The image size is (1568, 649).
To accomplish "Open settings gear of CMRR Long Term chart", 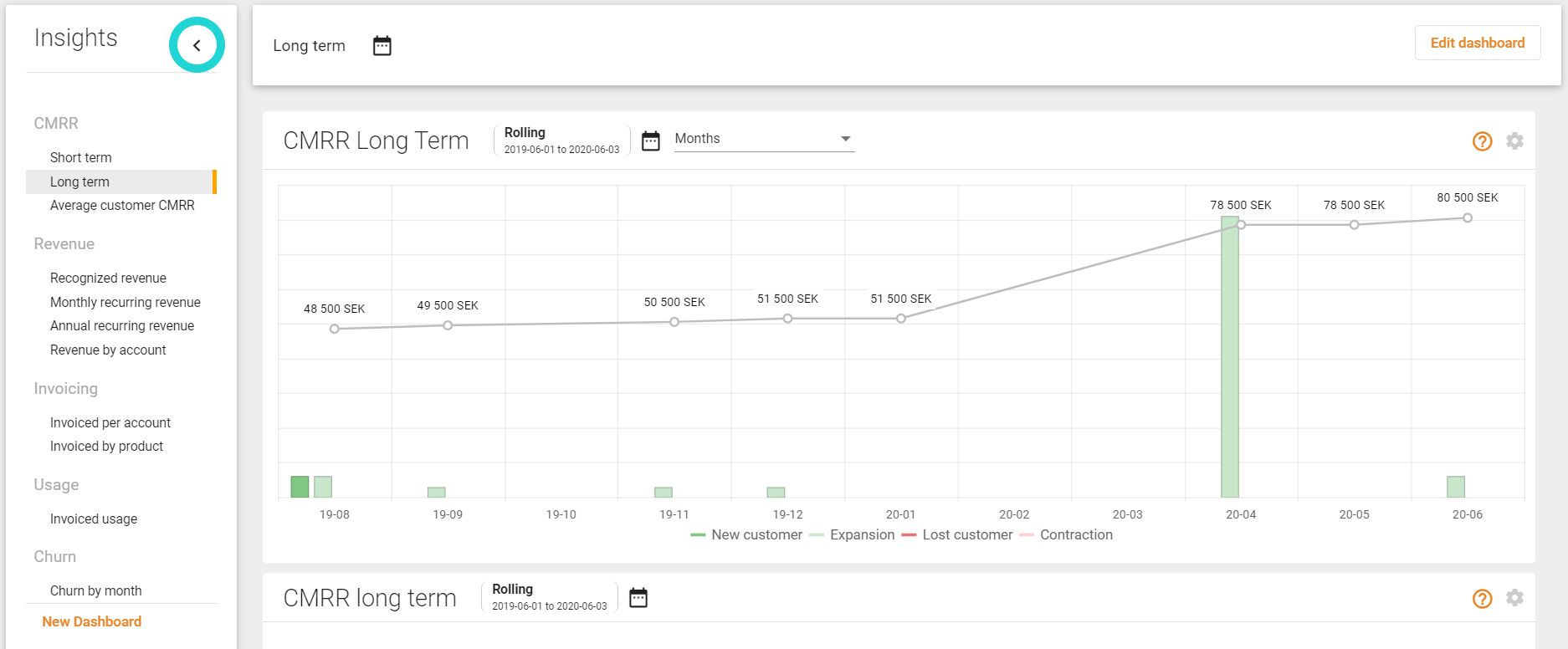I will [1514, 141].
